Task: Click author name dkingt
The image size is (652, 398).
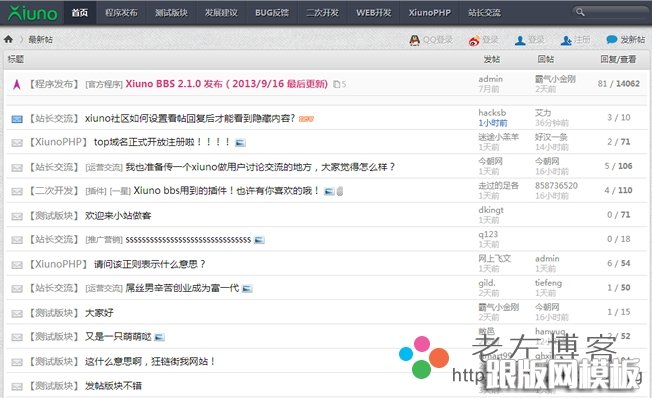Action: pos(491,210)
